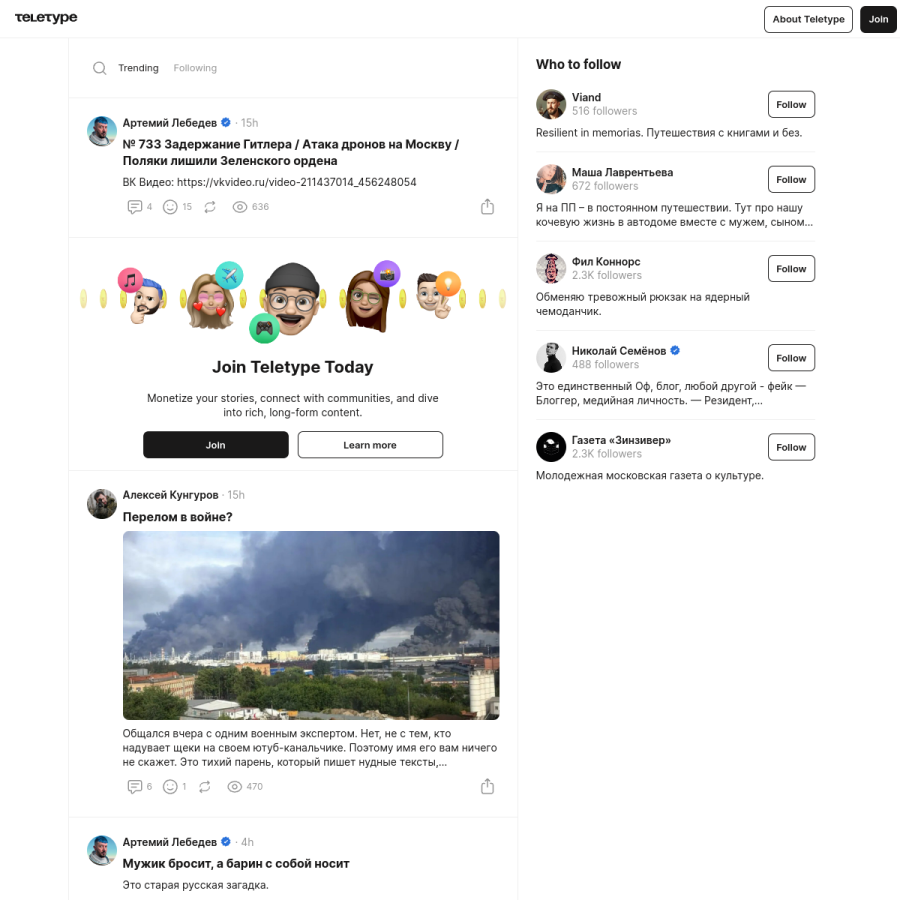Repost the № 733 Лебедев post
The width and height of the screenshot is (900, 900).
pos(210,207)
